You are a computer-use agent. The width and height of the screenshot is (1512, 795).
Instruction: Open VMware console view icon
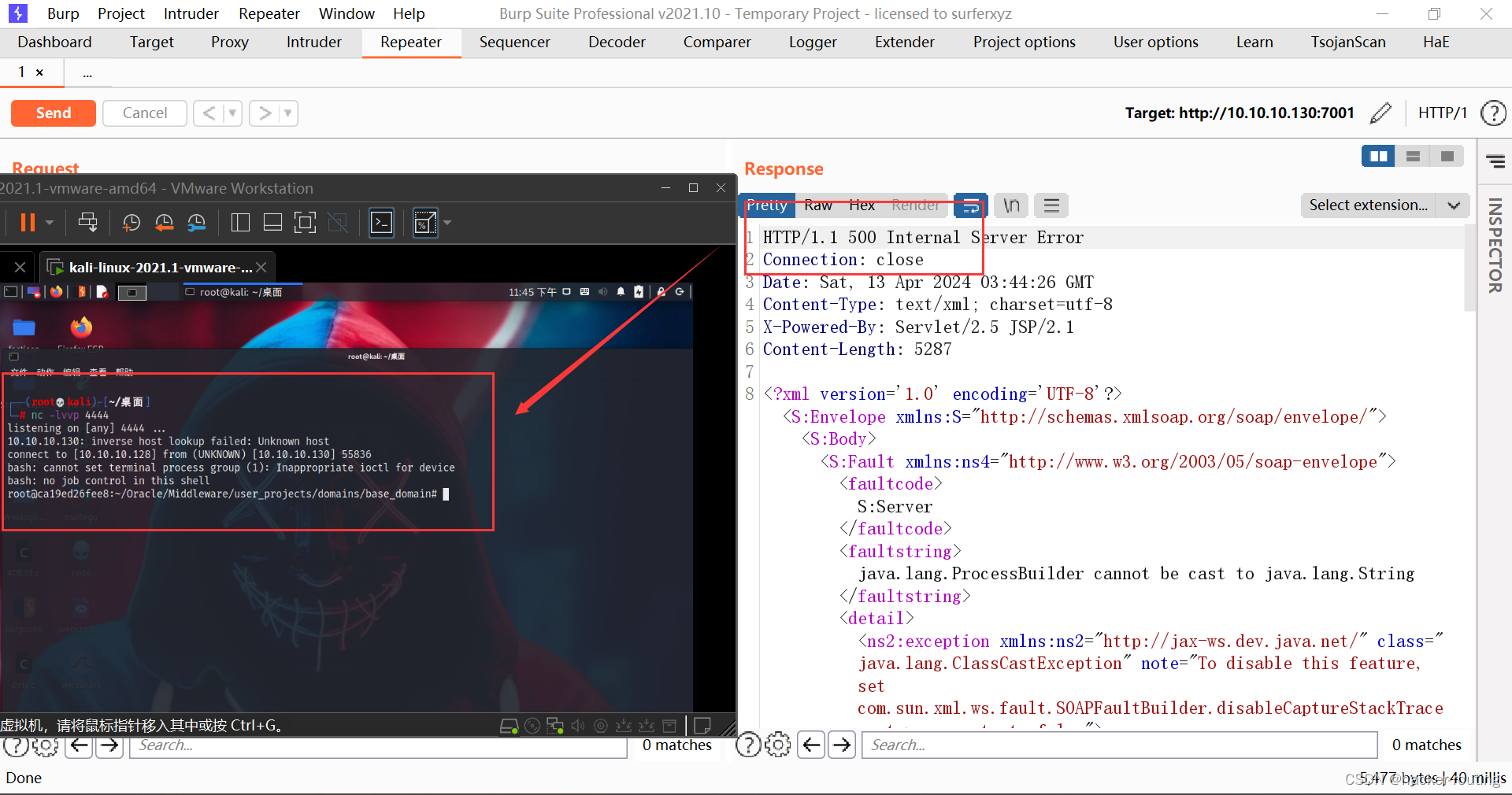tap(382, 224)
